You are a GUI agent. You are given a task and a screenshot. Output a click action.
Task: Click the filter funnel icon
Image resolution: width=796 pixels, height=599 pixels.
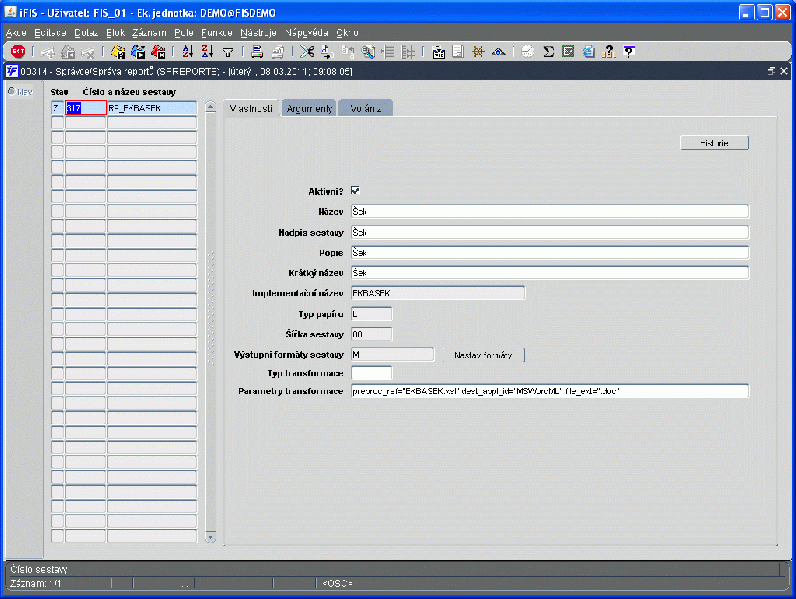pos(228,52)
